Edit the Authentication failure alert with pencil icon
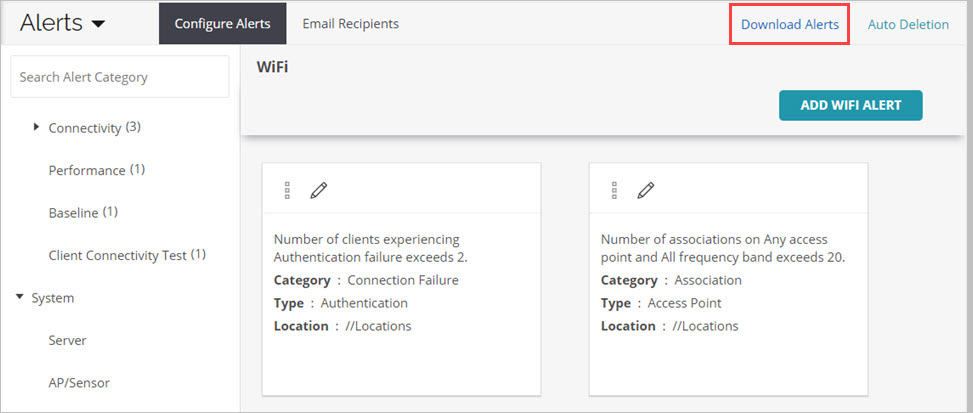Screen dimensions: 973x413 pos(318,190)
